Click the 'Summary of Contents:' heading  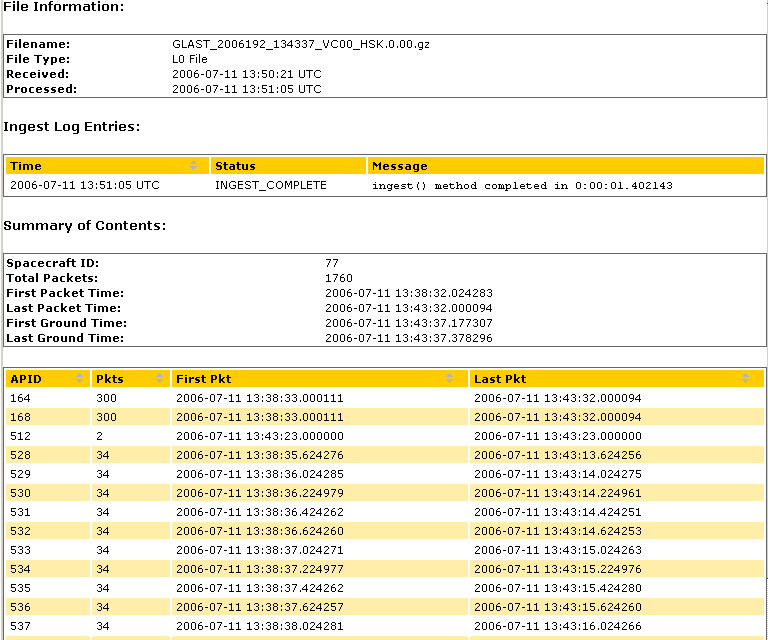(84, 226)
